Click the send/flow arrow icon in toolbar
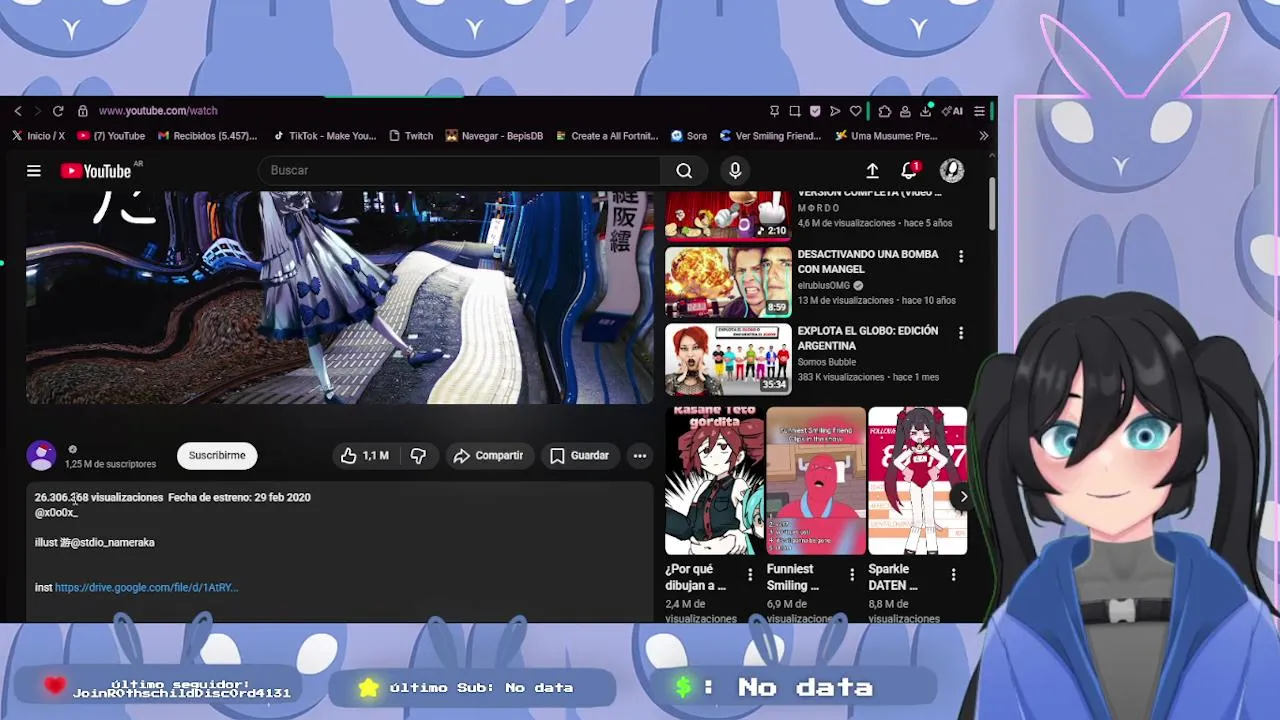Viewport: 1280px width, 720px height. [835, 111]
